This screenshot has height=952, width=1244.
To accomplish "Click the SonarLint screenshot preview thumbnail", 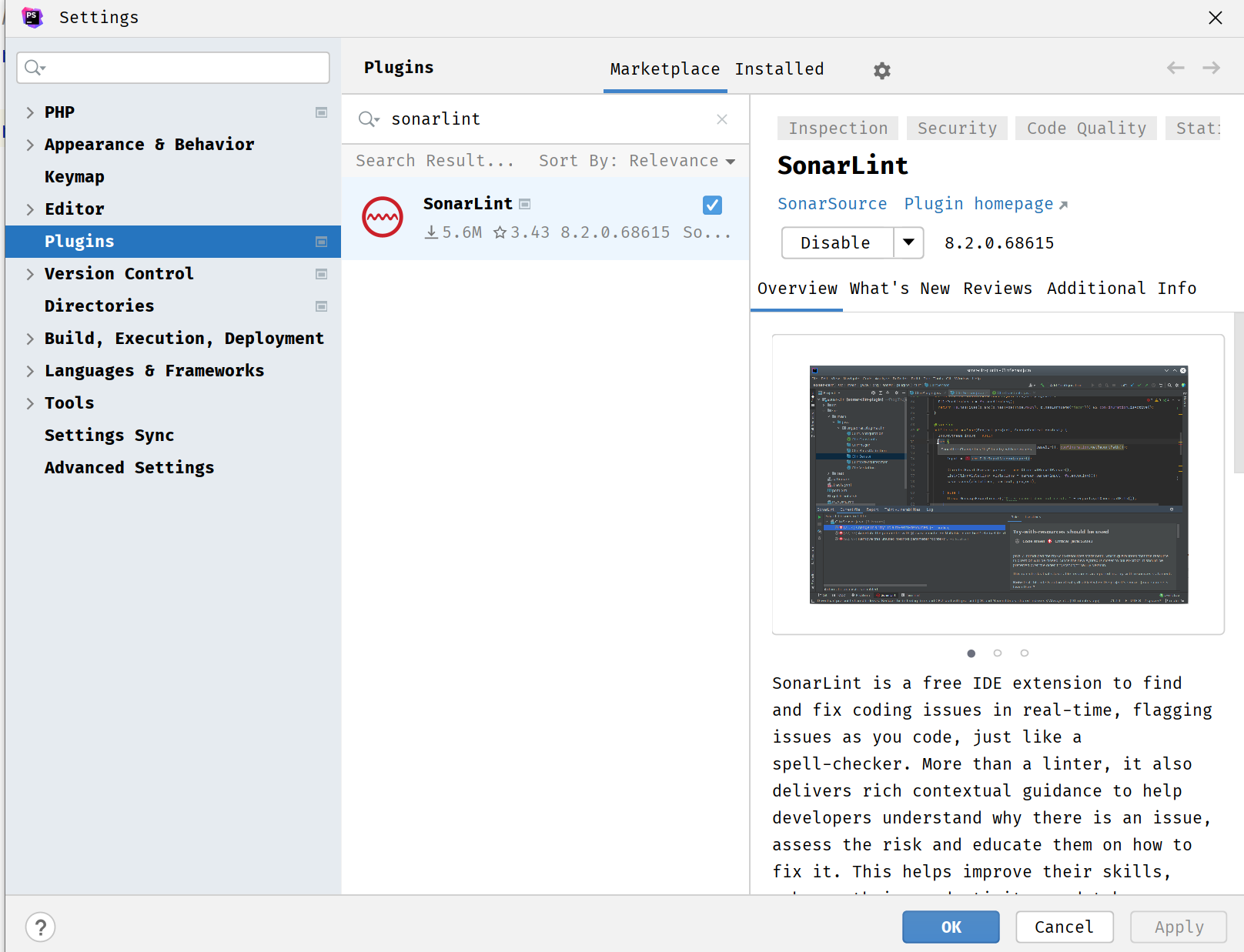I will pyautogui.click(x=998, y=484).
